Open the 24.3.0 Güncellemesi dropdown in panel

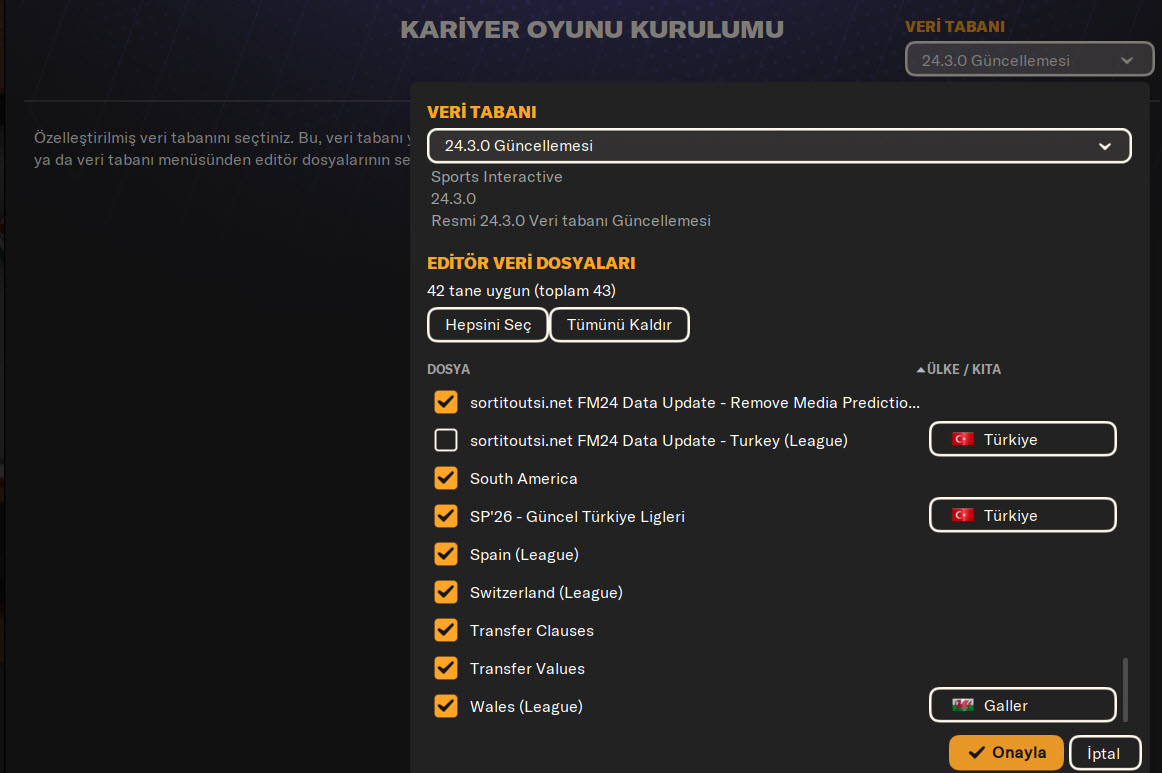tap(778, 146)
